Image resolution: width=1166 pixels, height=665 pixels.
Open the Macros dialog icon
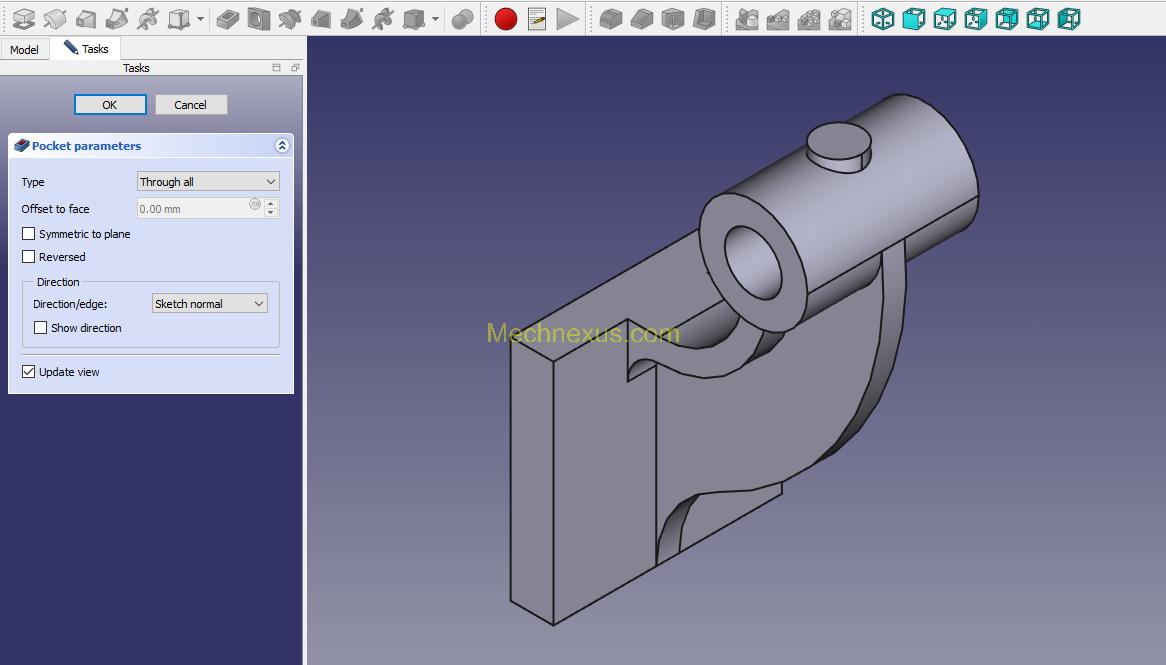tap(537, 19)
